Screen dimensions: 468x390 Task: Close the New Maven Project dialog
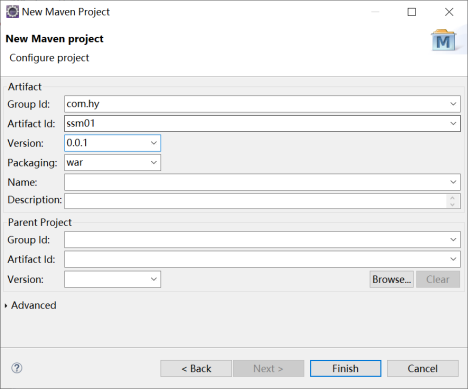(x=449, y=12)
